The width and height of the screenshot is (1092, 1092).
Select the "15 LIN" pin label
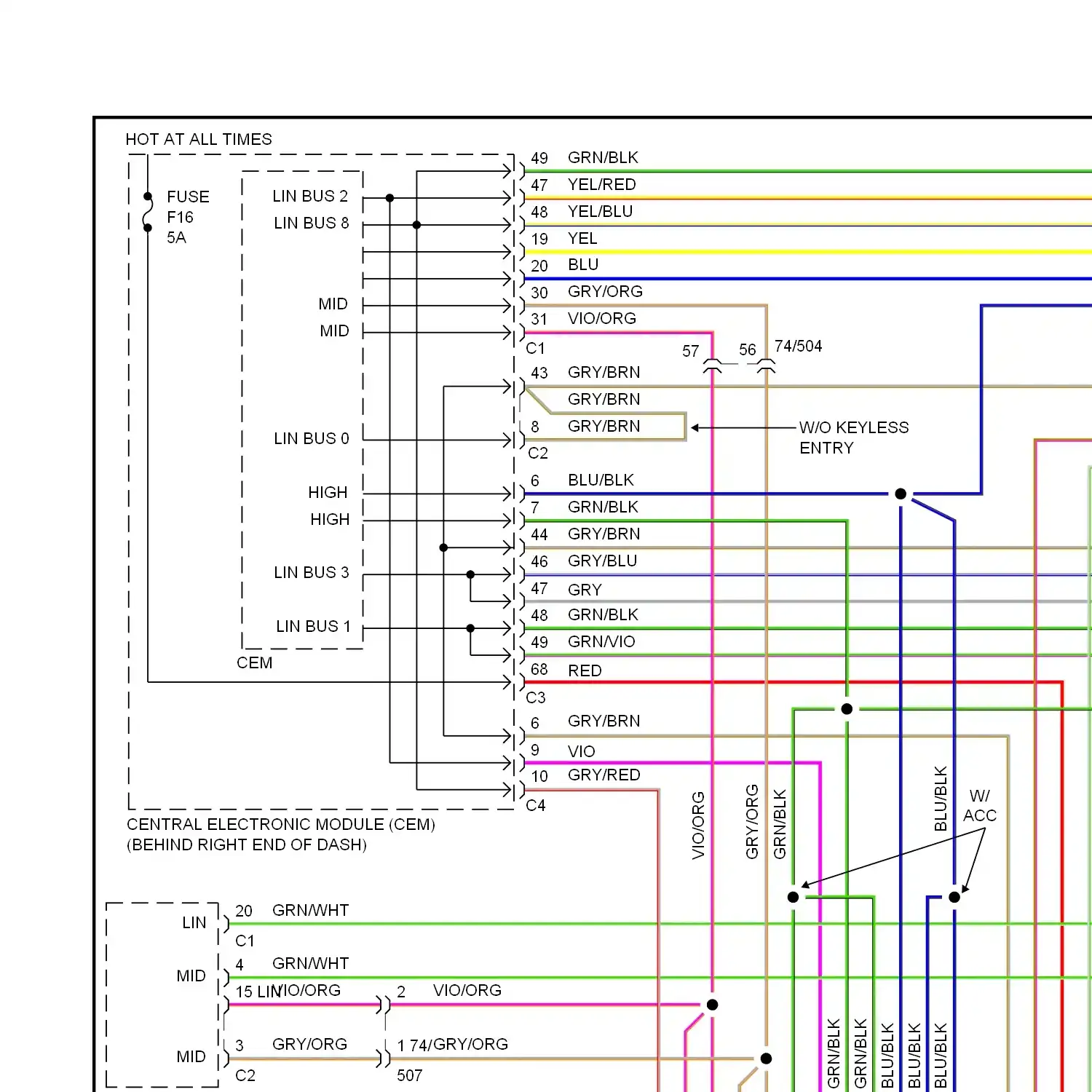pyautogui.click(x=258, y=992)
